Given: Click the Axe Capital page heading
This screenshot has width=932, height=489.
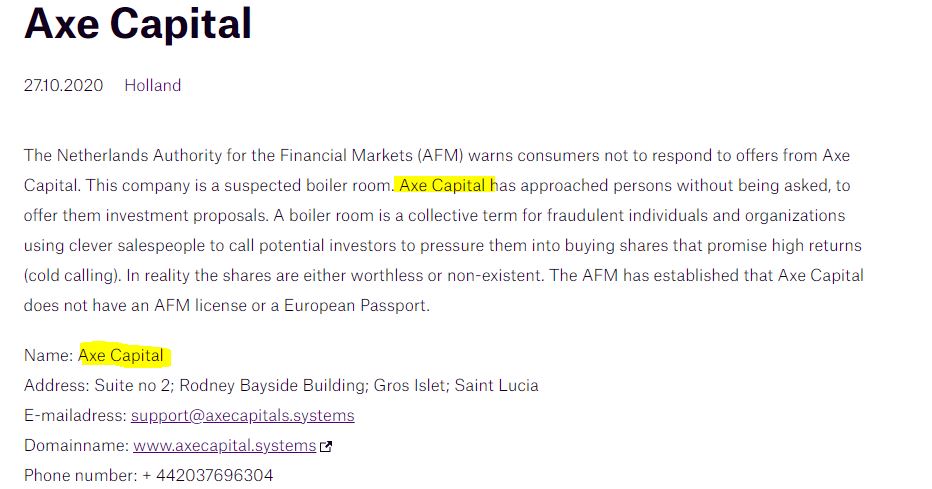Looking at the screenshot, I should (x=138, y=24).
